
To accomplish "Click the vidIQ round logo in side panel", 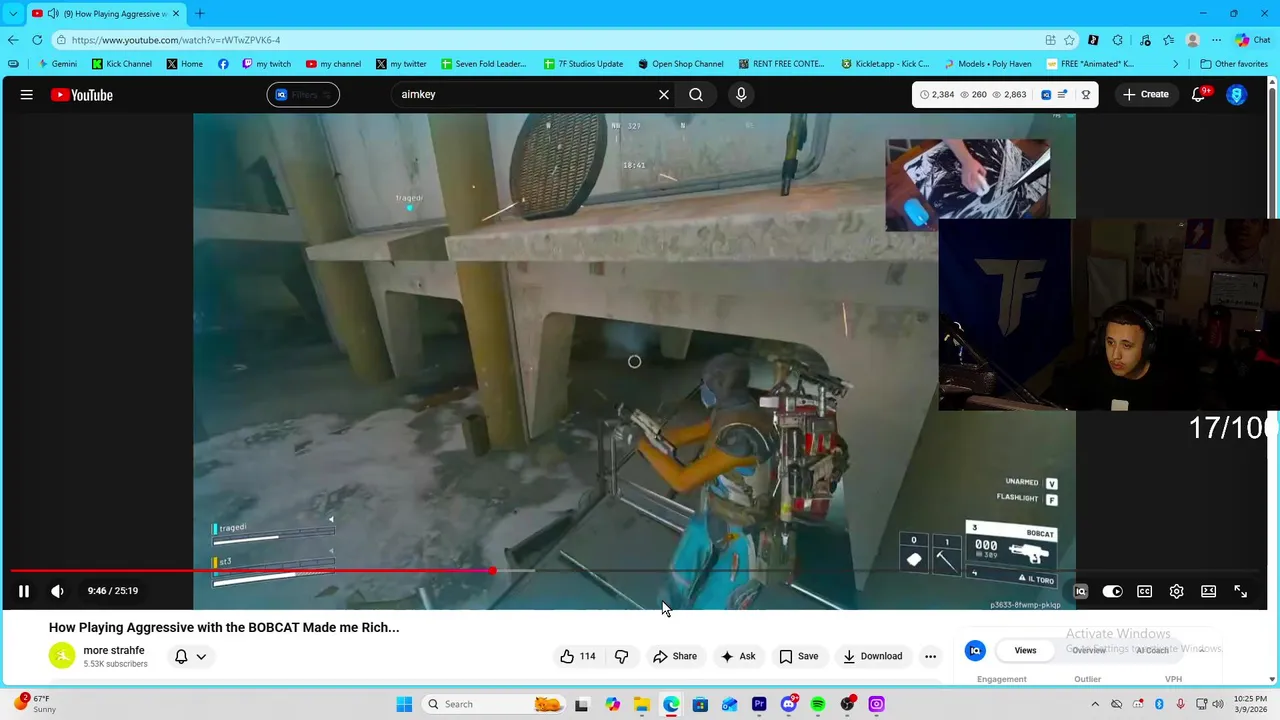I will coord(975,650).
